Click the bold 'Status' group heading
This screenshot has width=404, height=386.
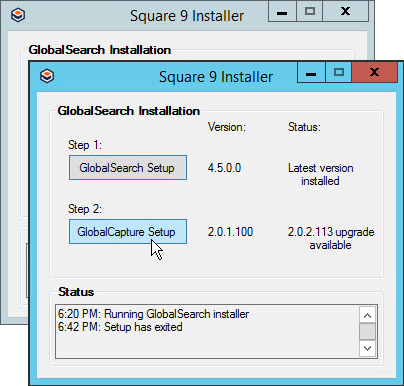(76, 292)
